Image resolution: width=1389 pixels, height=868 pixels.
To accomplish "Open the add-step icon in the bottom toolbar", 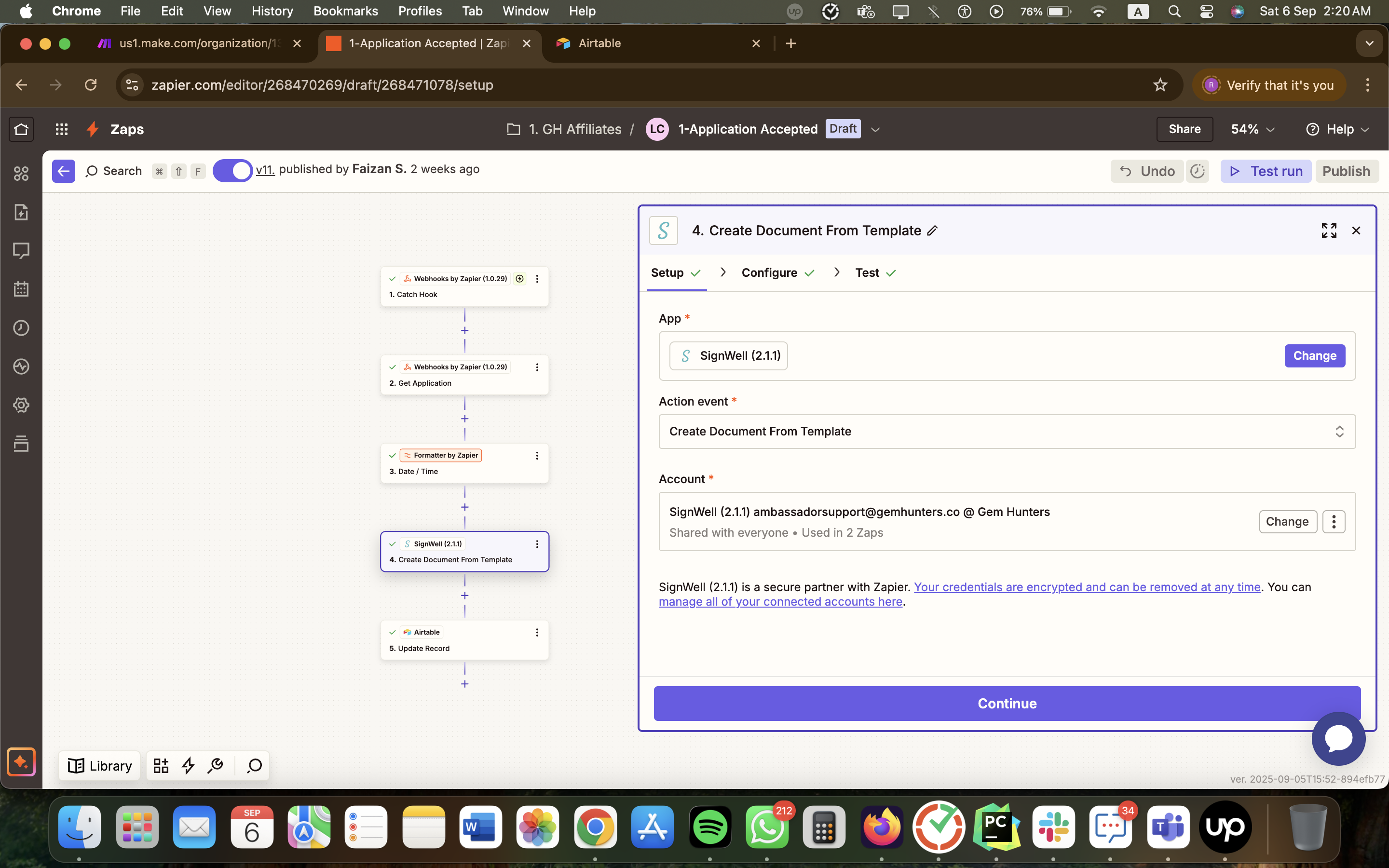I will pyautogui.click(x=161, y=765).
